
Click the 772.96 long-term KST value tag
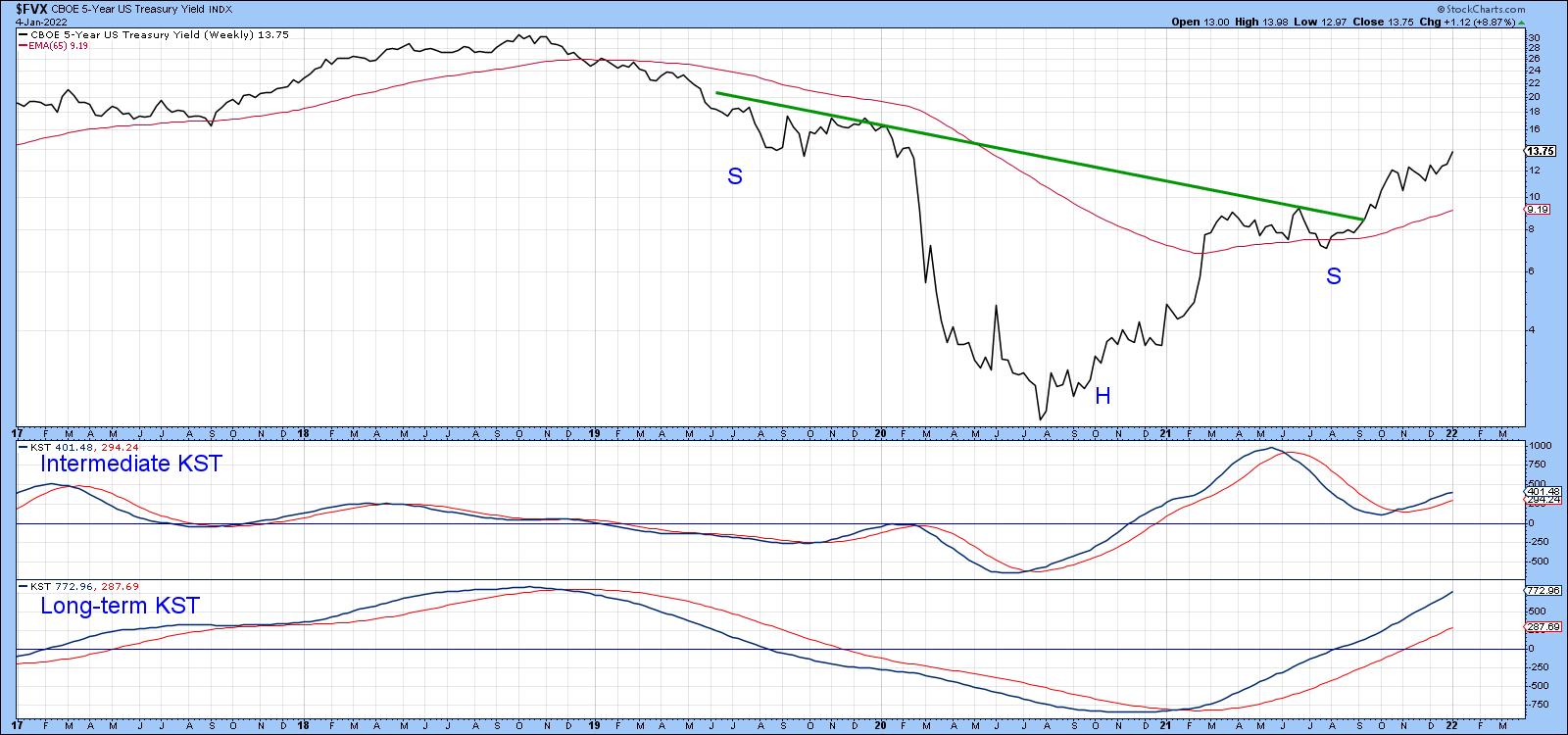pos(1540,591)
